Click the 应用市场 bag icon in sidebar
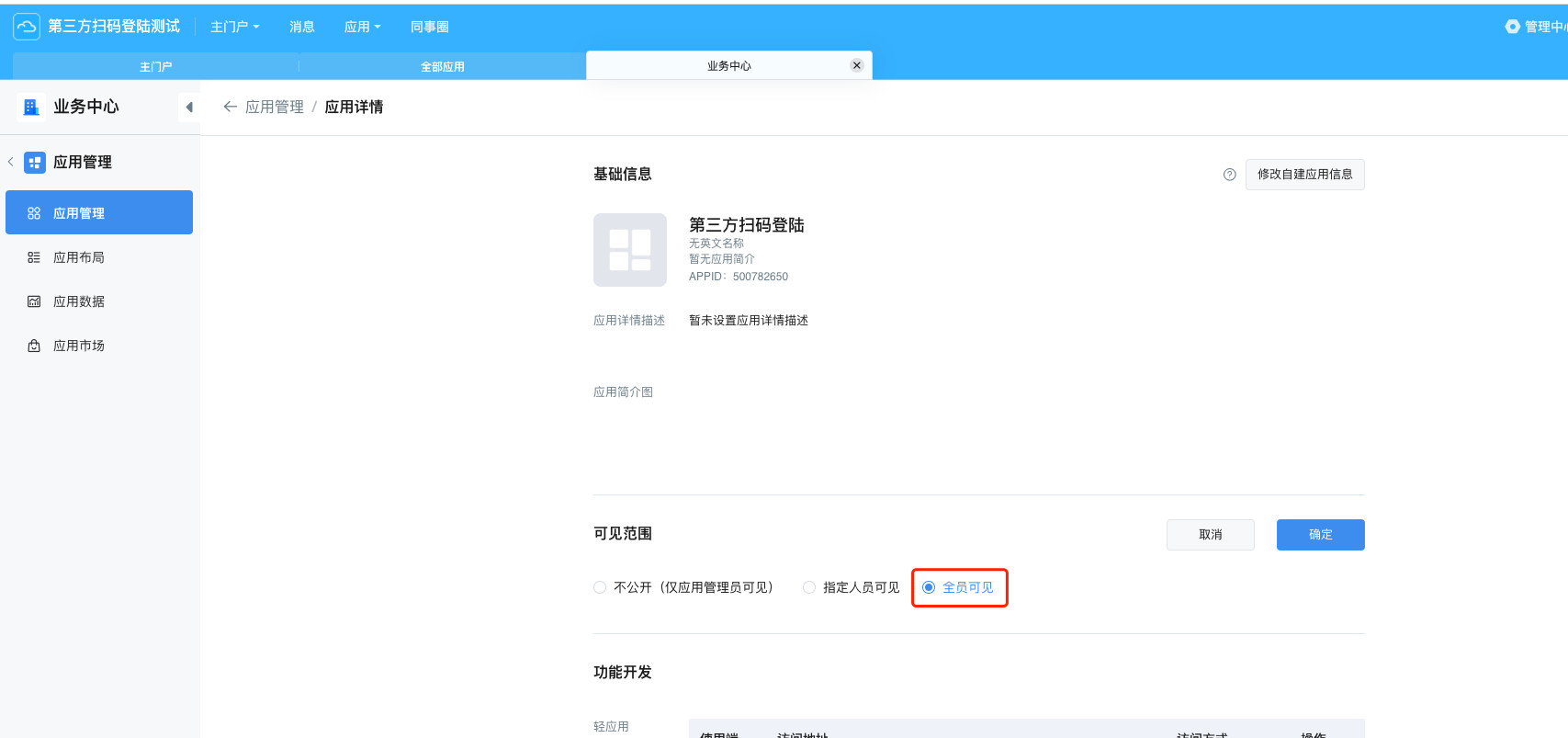 coord(34,346)
